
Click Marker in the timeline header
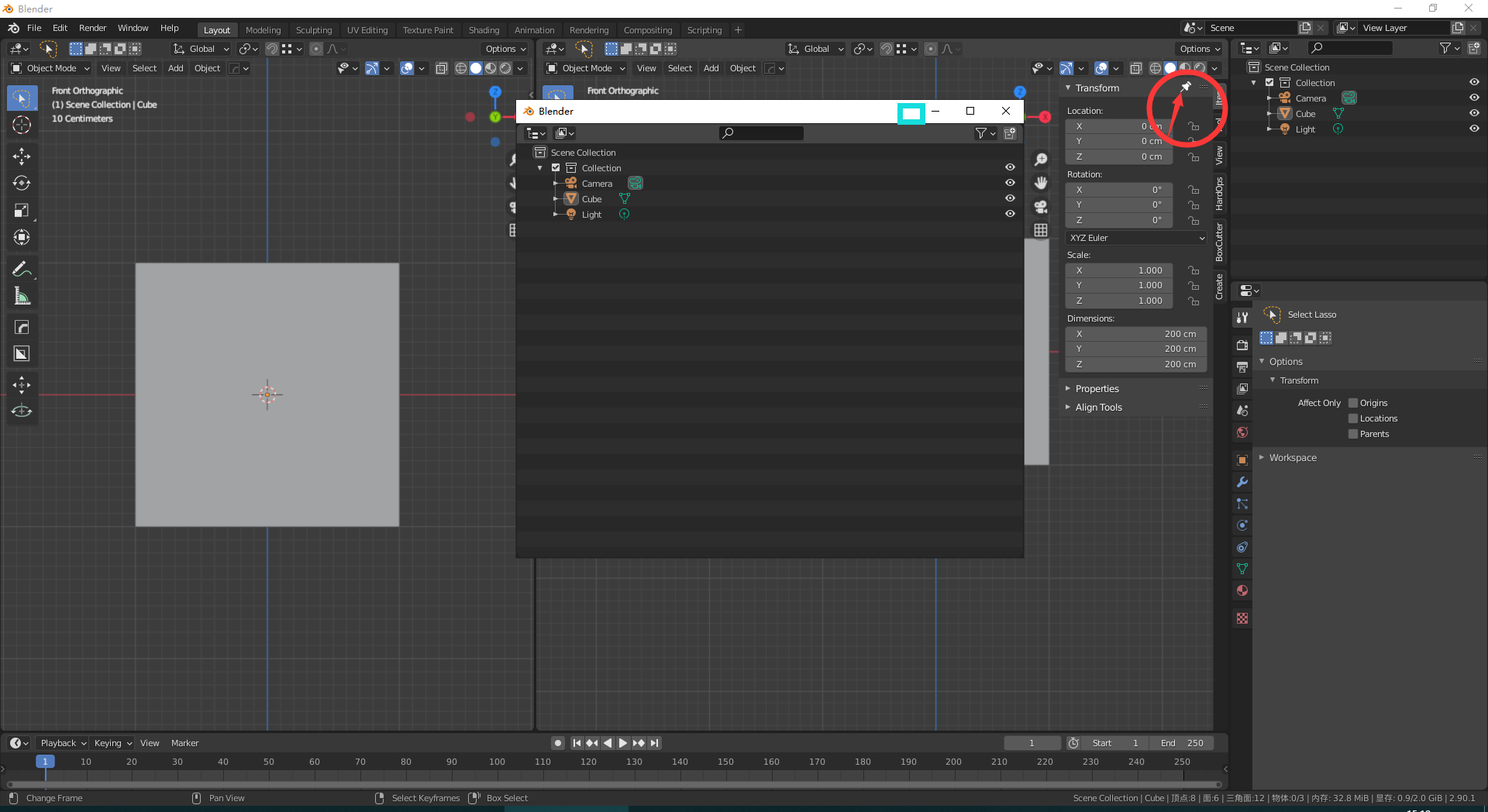point(184,743)
